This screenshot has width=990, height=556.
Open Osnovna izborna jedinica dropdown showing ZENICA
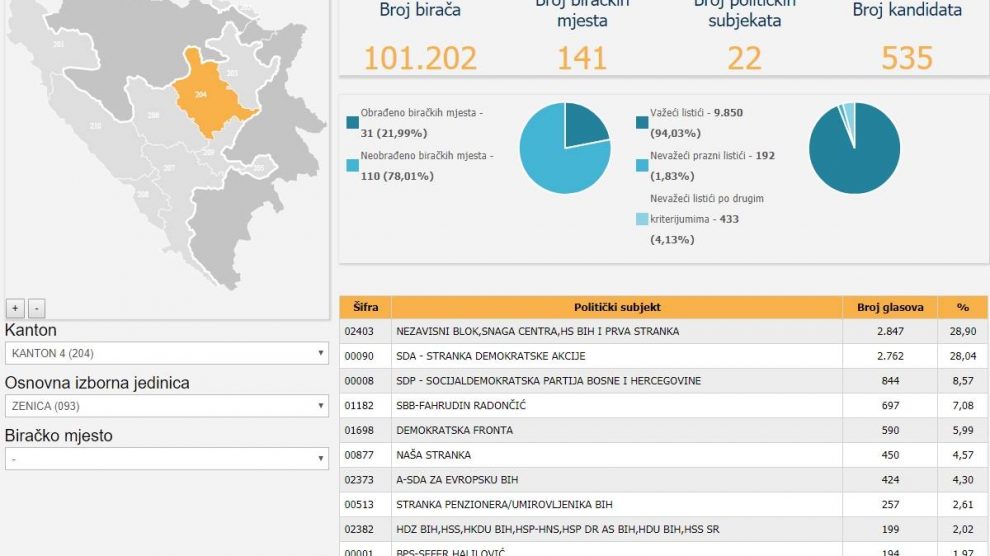166,406
